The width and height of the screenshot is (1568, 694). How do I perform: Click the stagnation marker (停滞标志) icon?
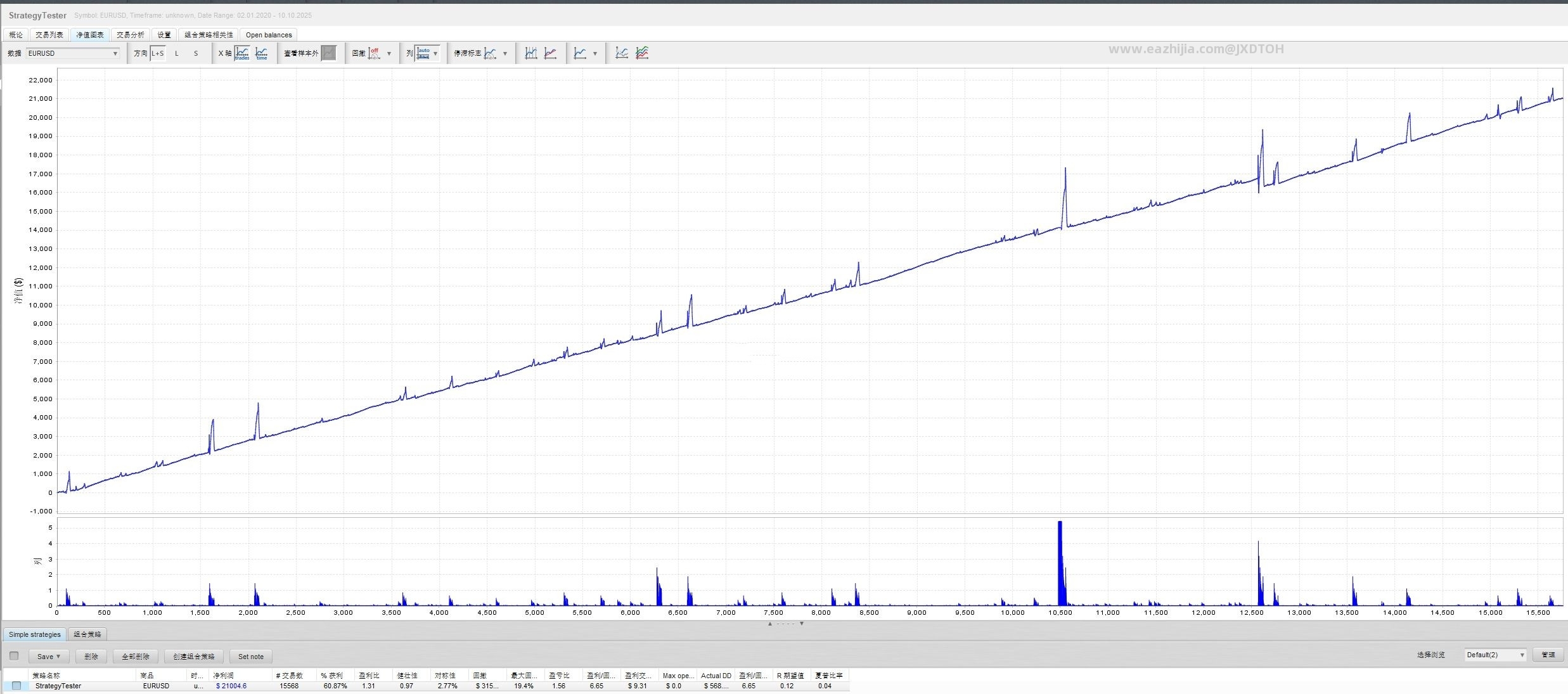coord(491,53)
